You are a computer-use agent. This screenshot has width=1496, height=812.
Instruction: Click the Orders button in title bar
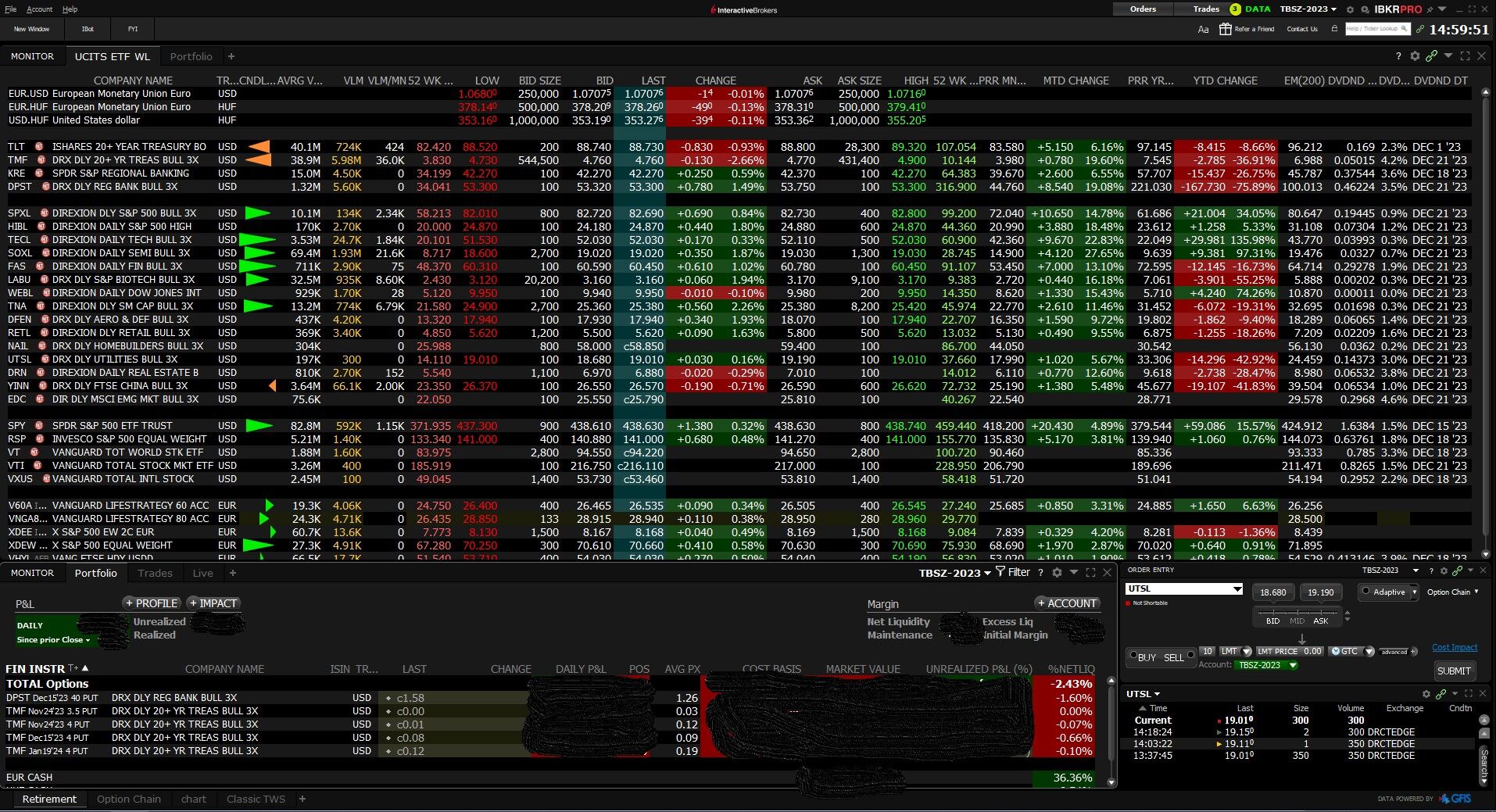pos(1143,9)
